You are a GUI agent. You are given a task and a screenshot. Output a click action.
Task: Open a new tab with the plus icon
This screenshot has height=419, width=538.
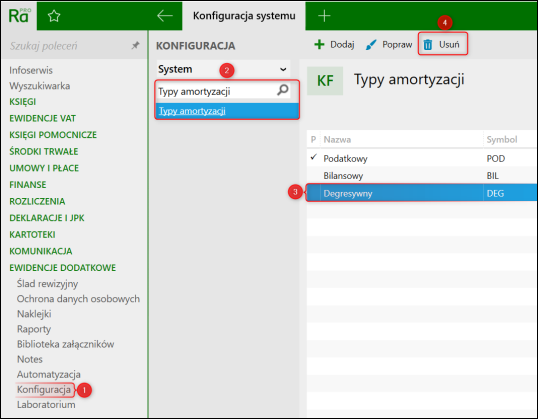324,16
